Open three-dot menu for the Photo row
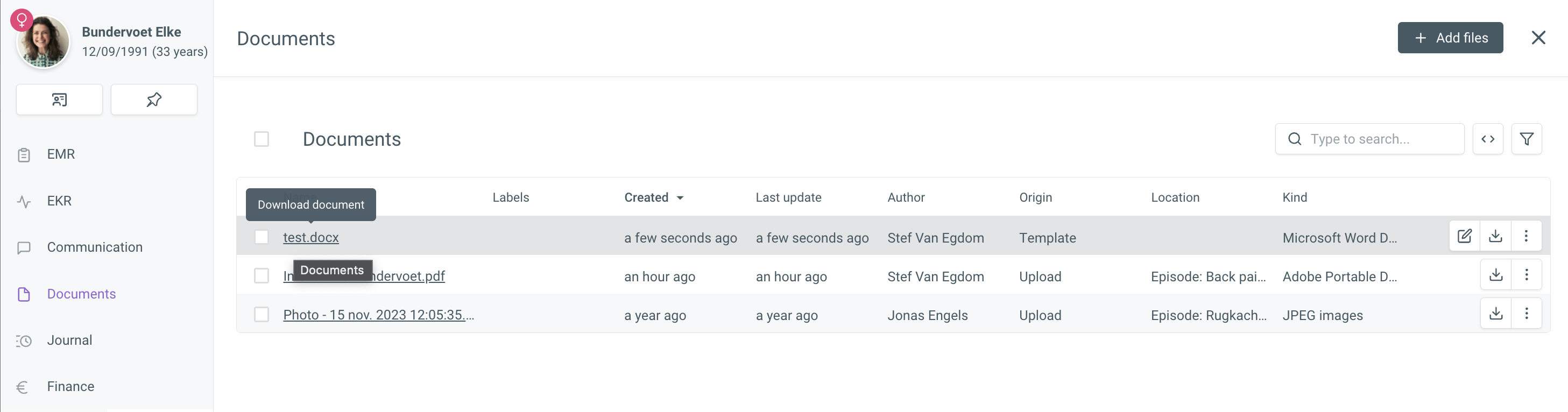Screen dimensions: 1568x412 pyautogui.click(x=1526, y=314)
